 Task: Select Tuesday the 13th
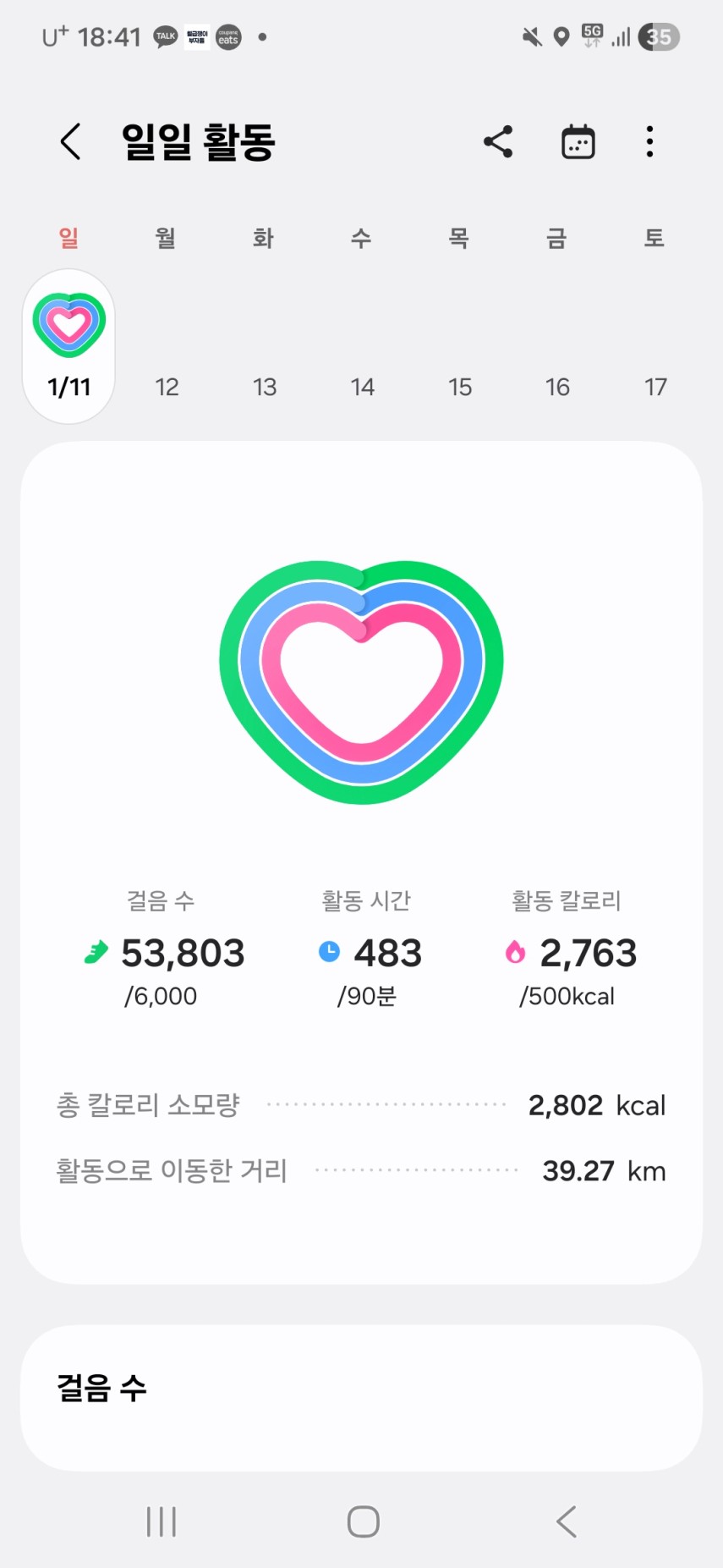pyautogui.click(x=265, y=387)
